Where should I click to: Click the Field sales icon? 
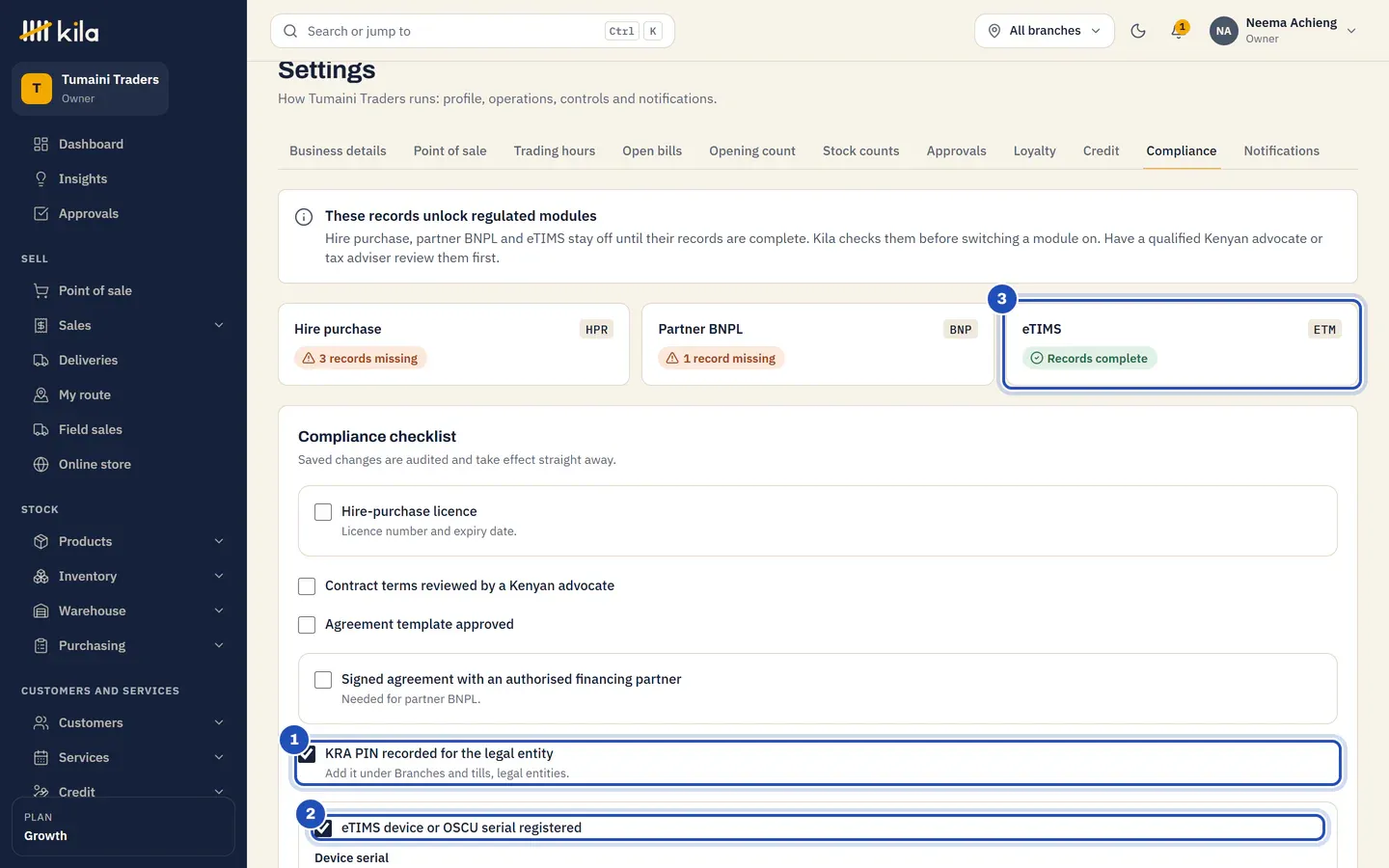41,430
